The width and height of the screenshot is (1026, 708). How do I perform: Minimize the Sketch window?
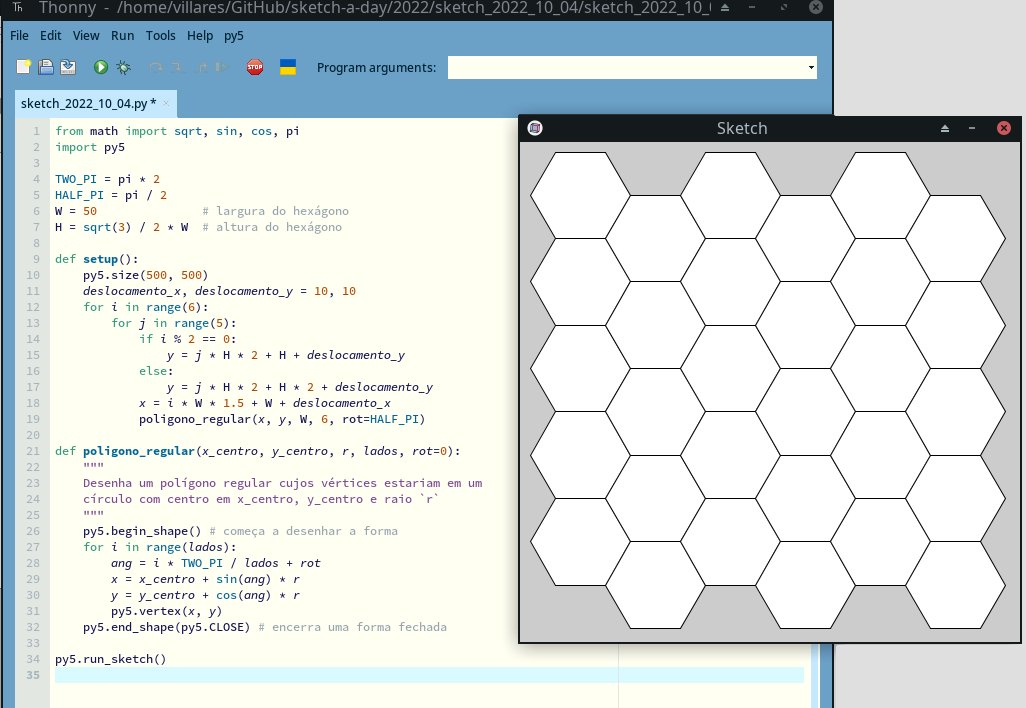(972, 128)
